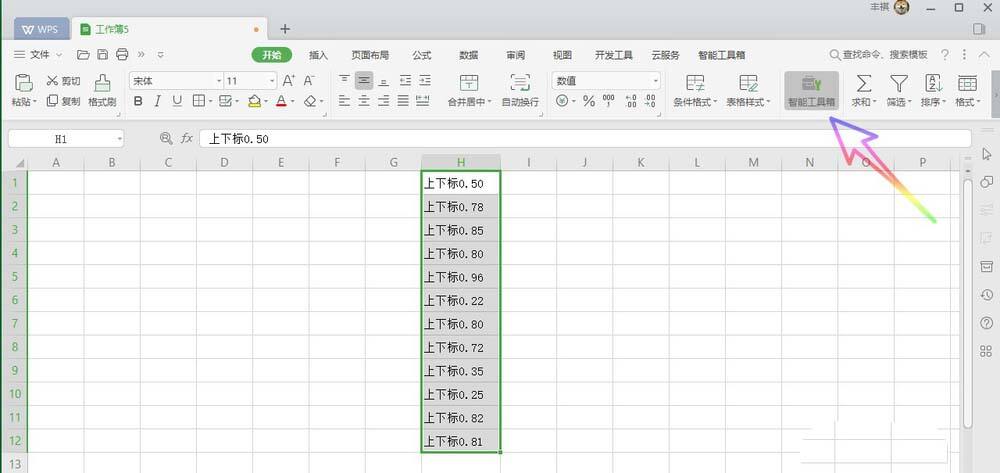Click the 粘贴 paste clipboard icon

click(24, 82)
